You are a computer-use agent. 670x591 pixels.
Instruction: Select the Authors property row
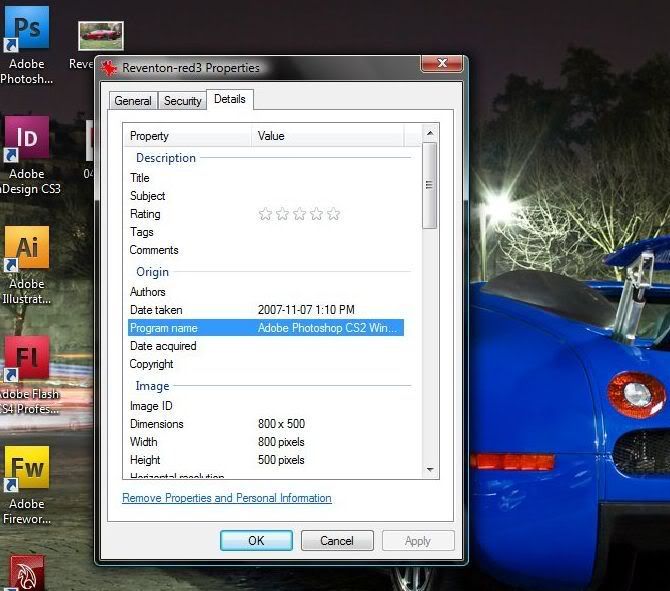tap(265, 292)
